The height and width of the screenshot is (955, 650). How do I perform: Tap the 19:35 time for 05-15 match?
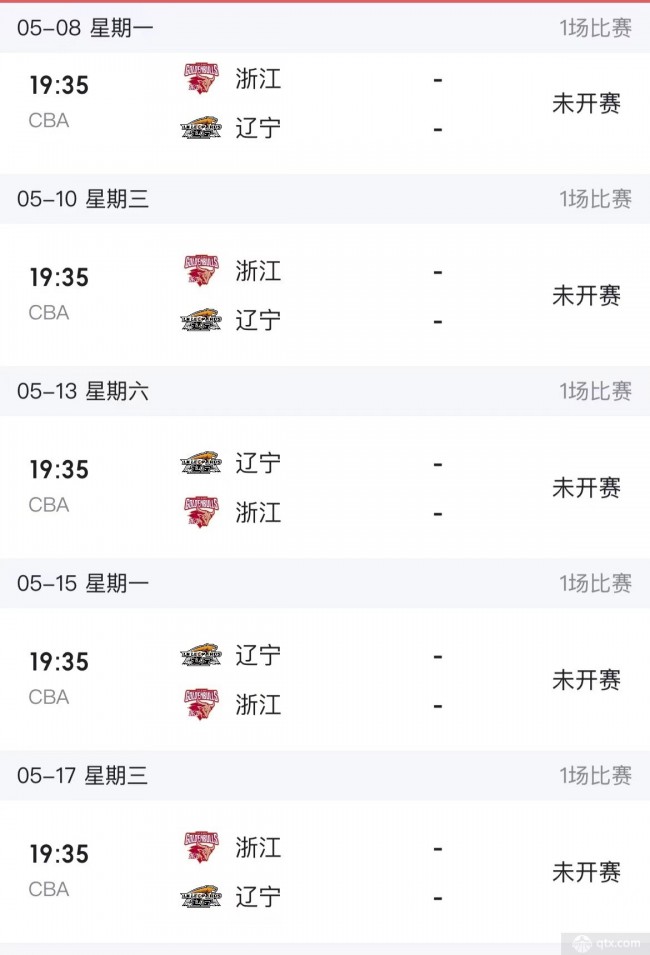point(59,662)
